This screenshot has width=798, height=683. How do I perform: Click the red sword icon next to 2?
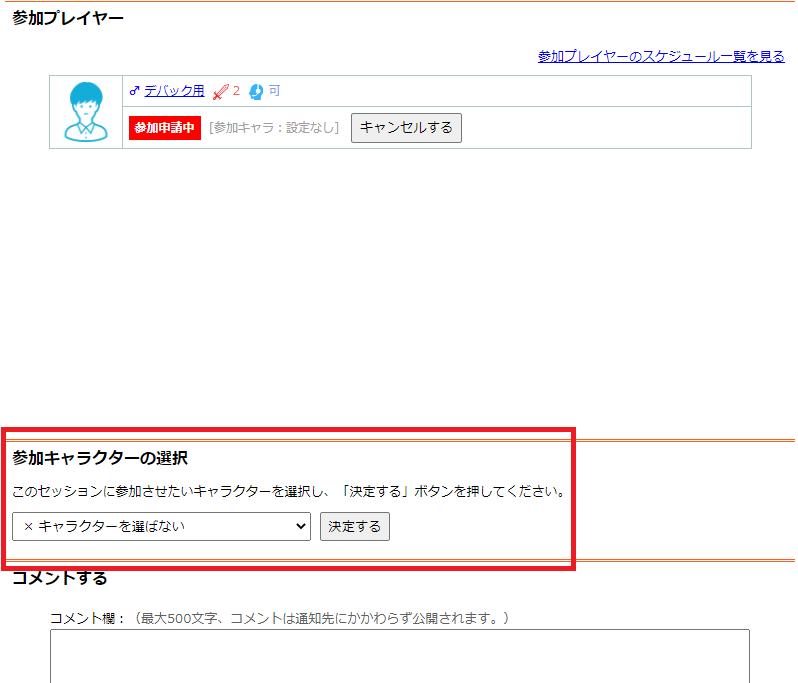(220, 92)
